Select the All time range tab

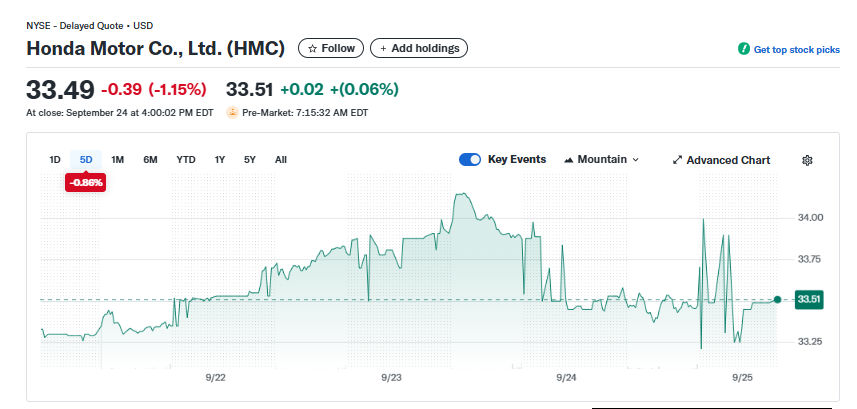(281, 160)
